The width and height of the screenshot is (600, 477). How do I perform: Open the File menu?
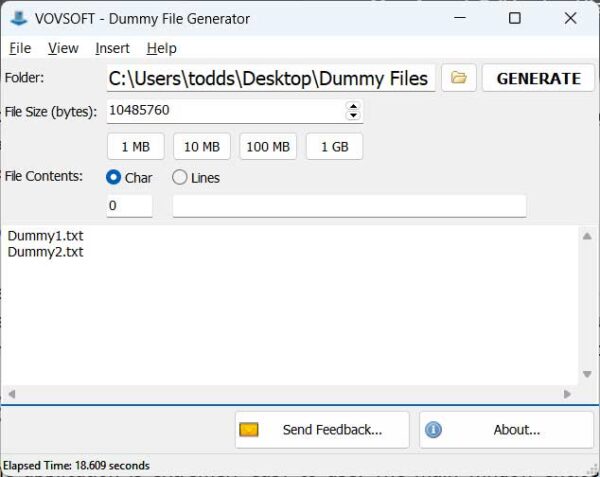pyautogui.click(x=20, y=48)
